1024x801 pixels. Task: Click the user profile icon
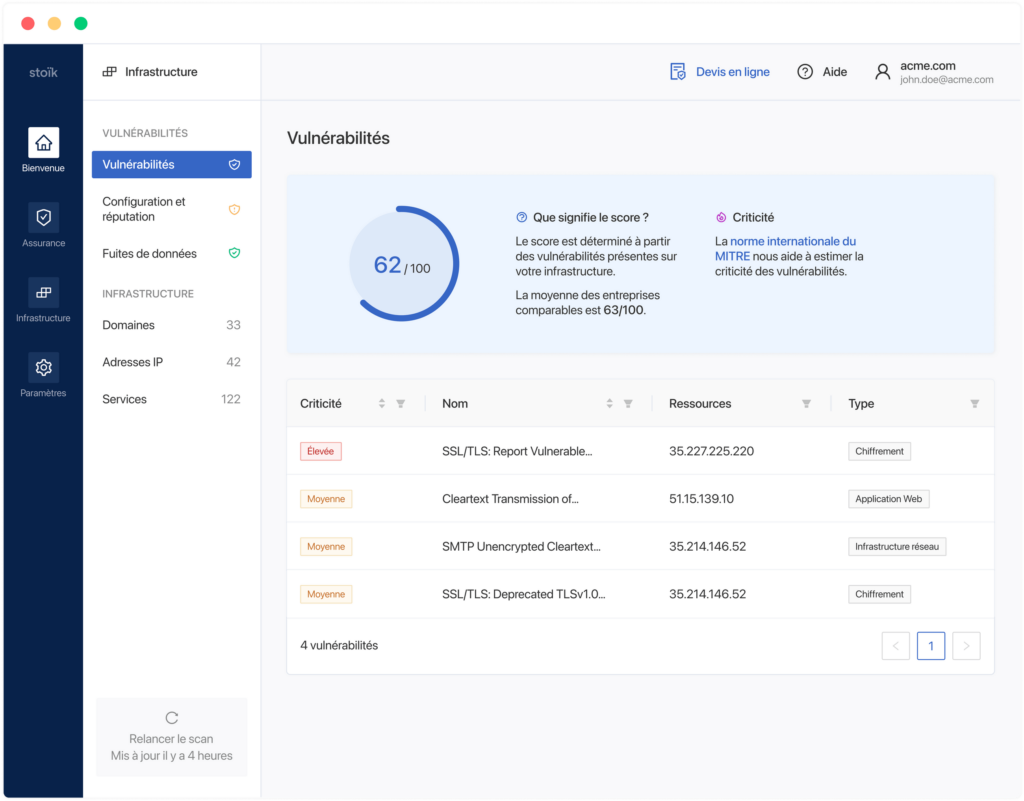882,72
